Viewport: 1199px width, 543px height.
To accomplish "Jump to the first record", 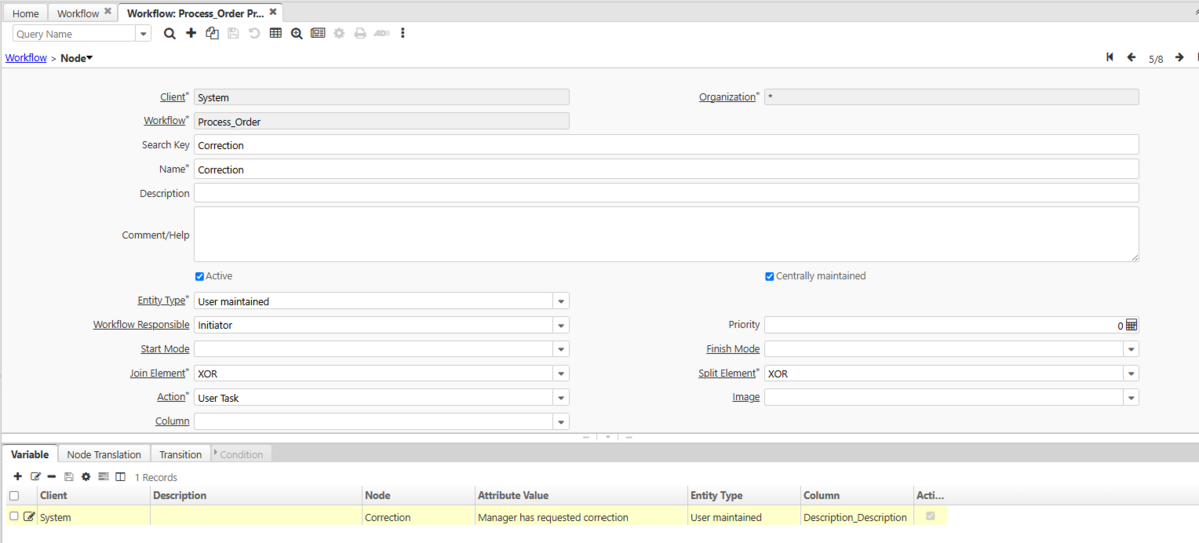I will point(1110,58).
